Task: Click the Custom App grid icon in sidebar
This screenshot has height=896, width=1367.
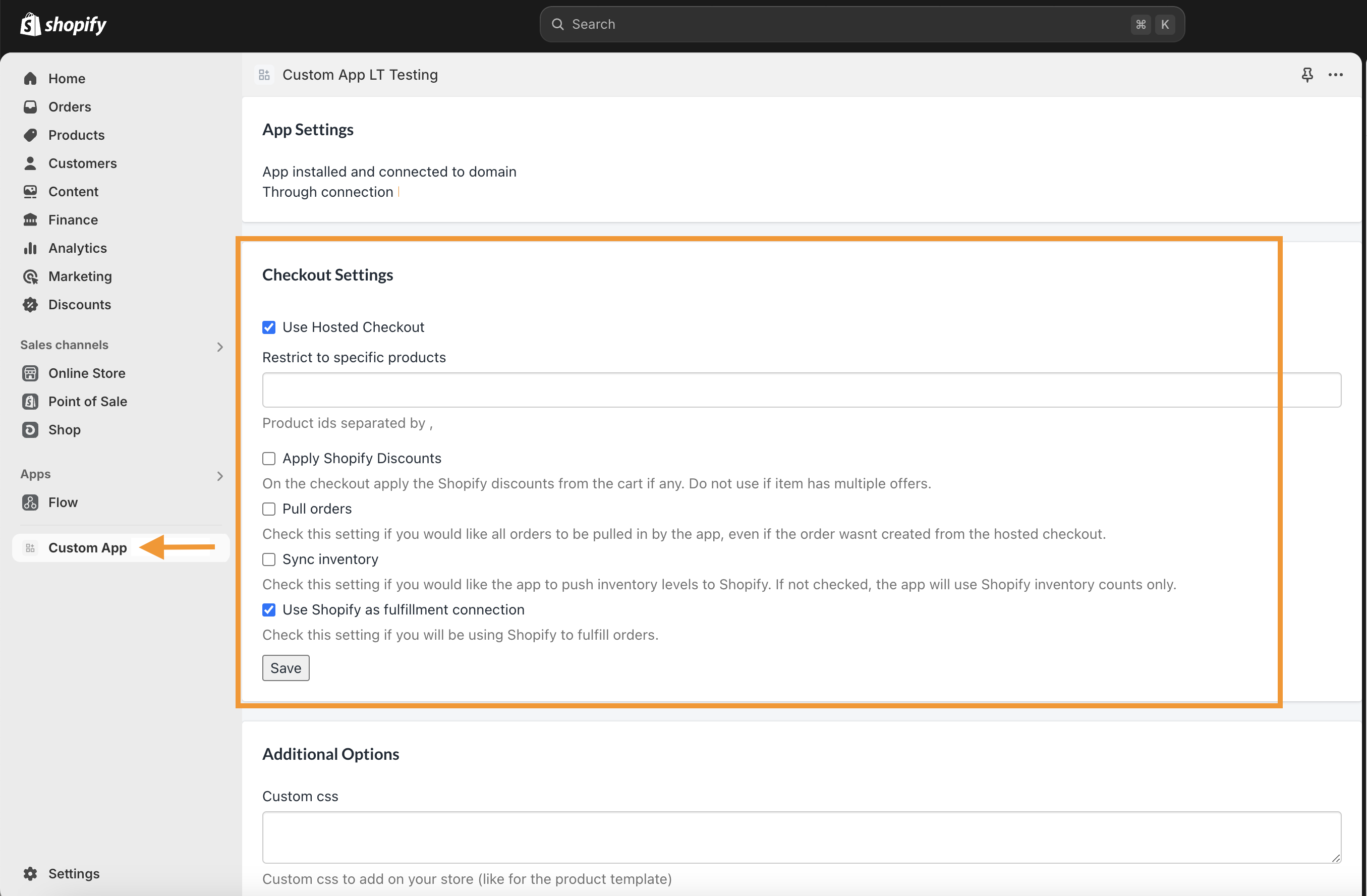Action: [x=30, y=547]
